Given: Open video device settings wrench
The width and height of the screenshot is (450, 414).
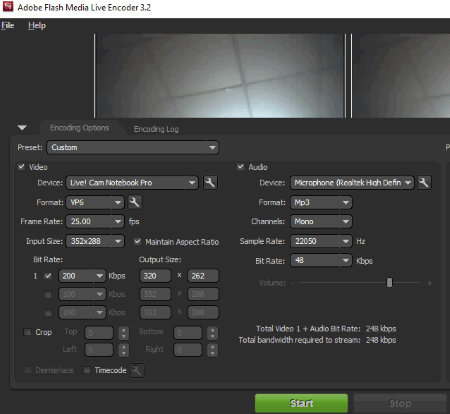Looking at the screenshot, I should tap(210, 183).
